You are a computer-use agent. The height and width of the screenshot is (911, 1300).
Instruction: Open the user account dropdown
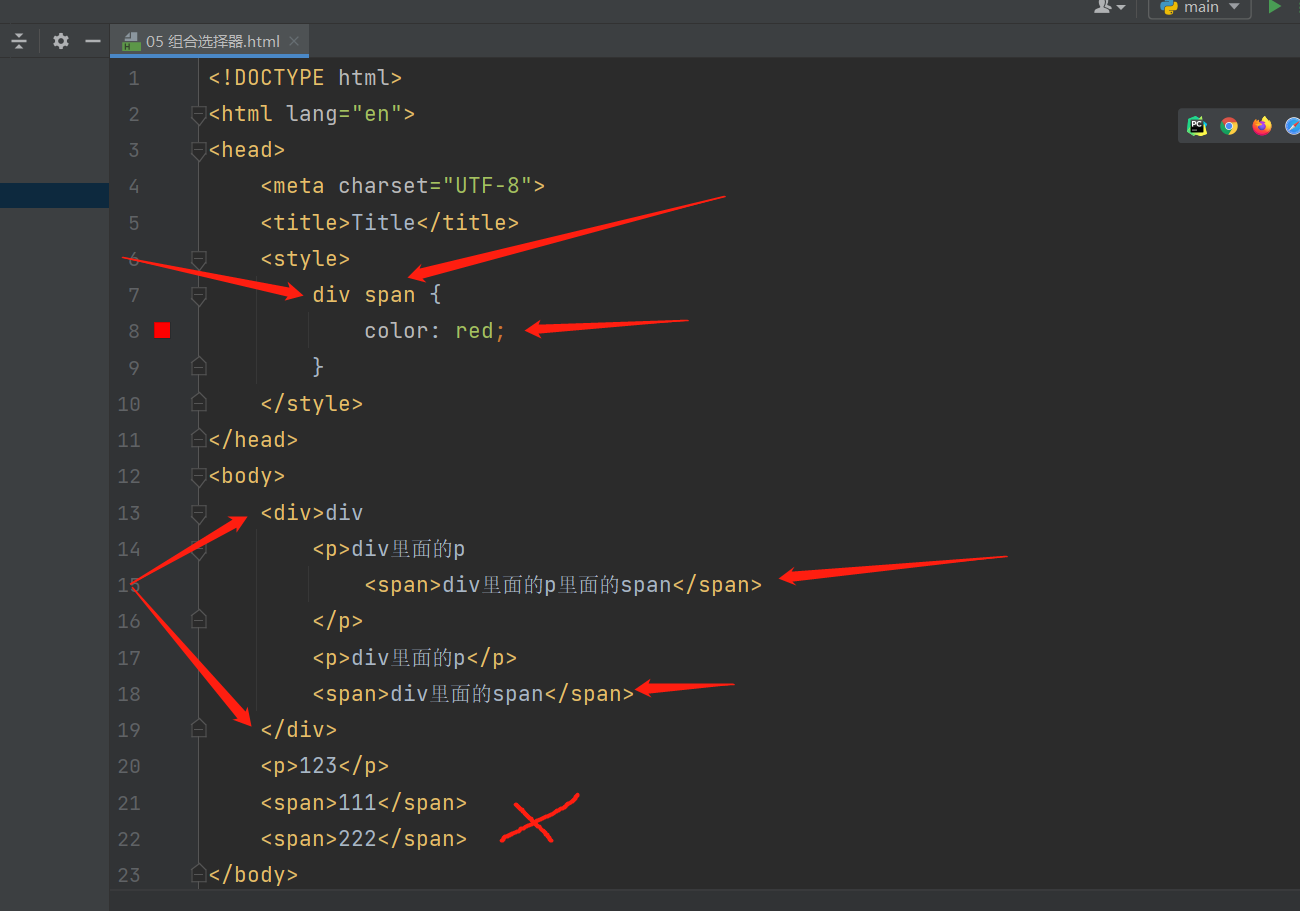pyautogui.click(x=1109, y=7)
